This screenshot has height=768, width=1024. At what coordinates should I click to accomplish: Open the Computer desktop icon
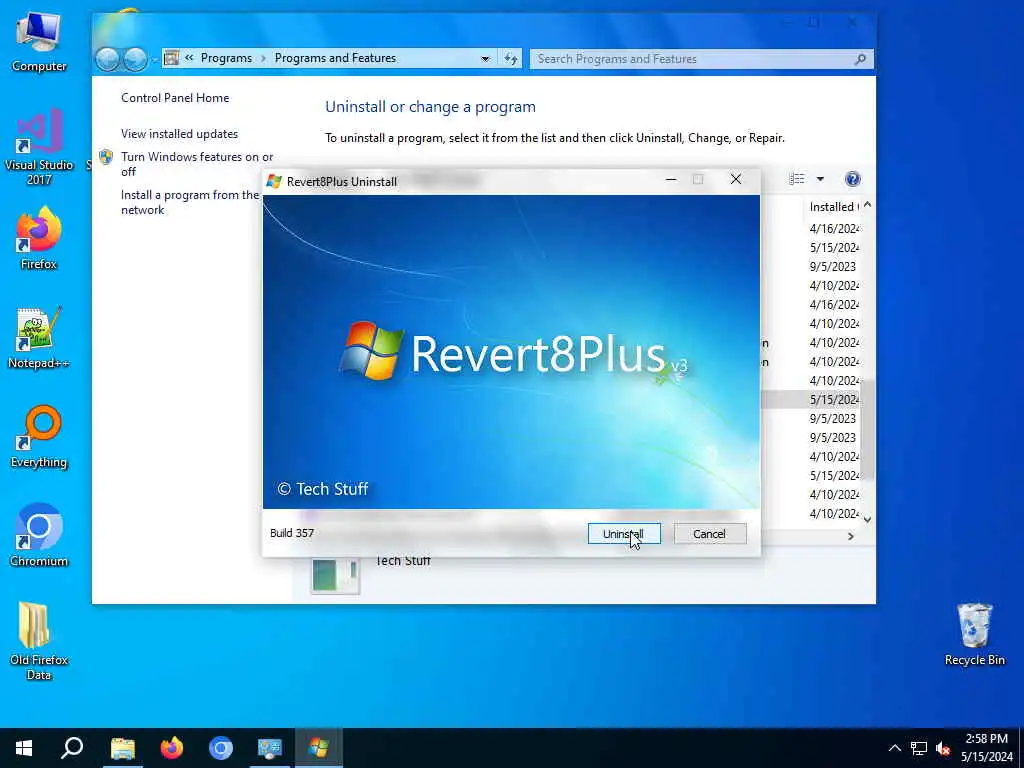tap(39, 42)
